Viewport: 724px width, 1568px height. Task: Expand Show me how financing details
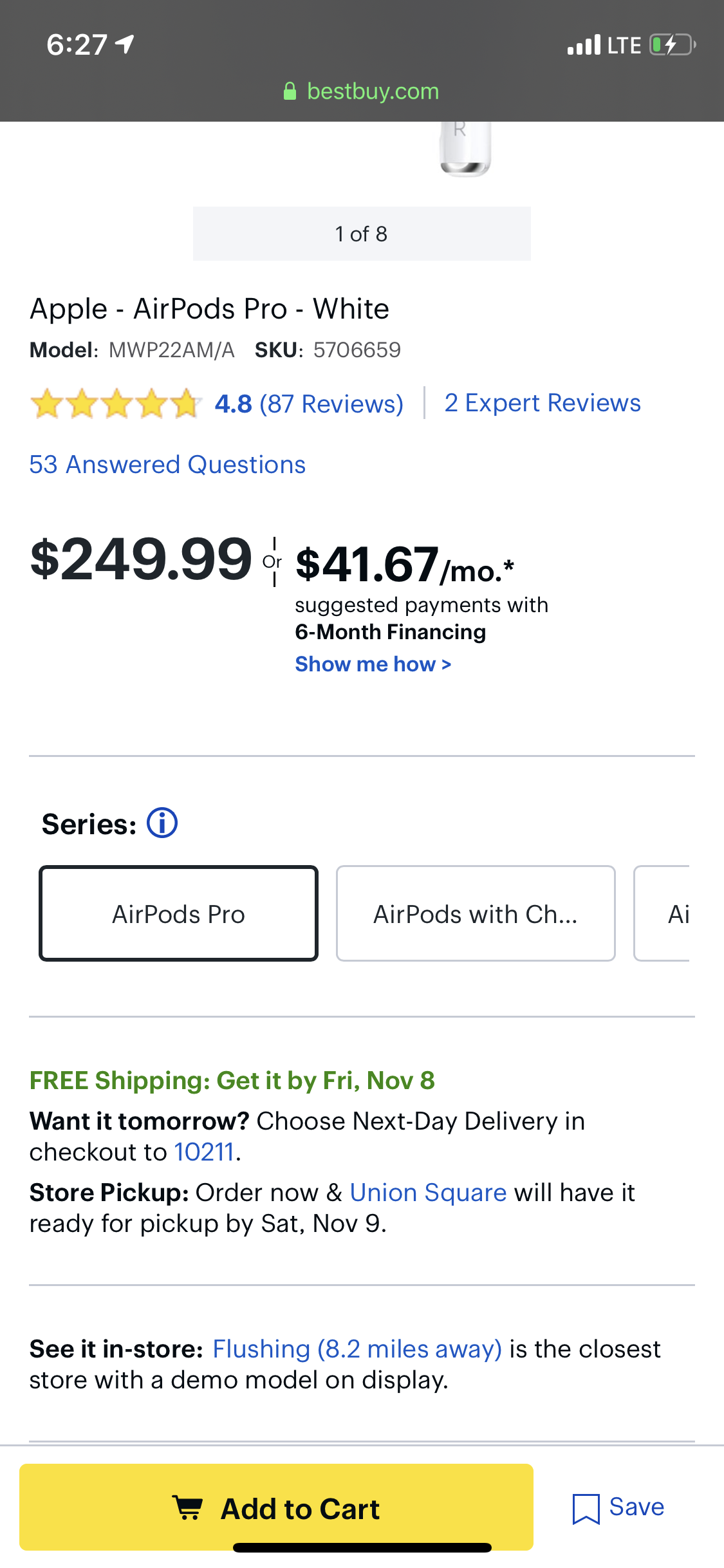(373, 664)
